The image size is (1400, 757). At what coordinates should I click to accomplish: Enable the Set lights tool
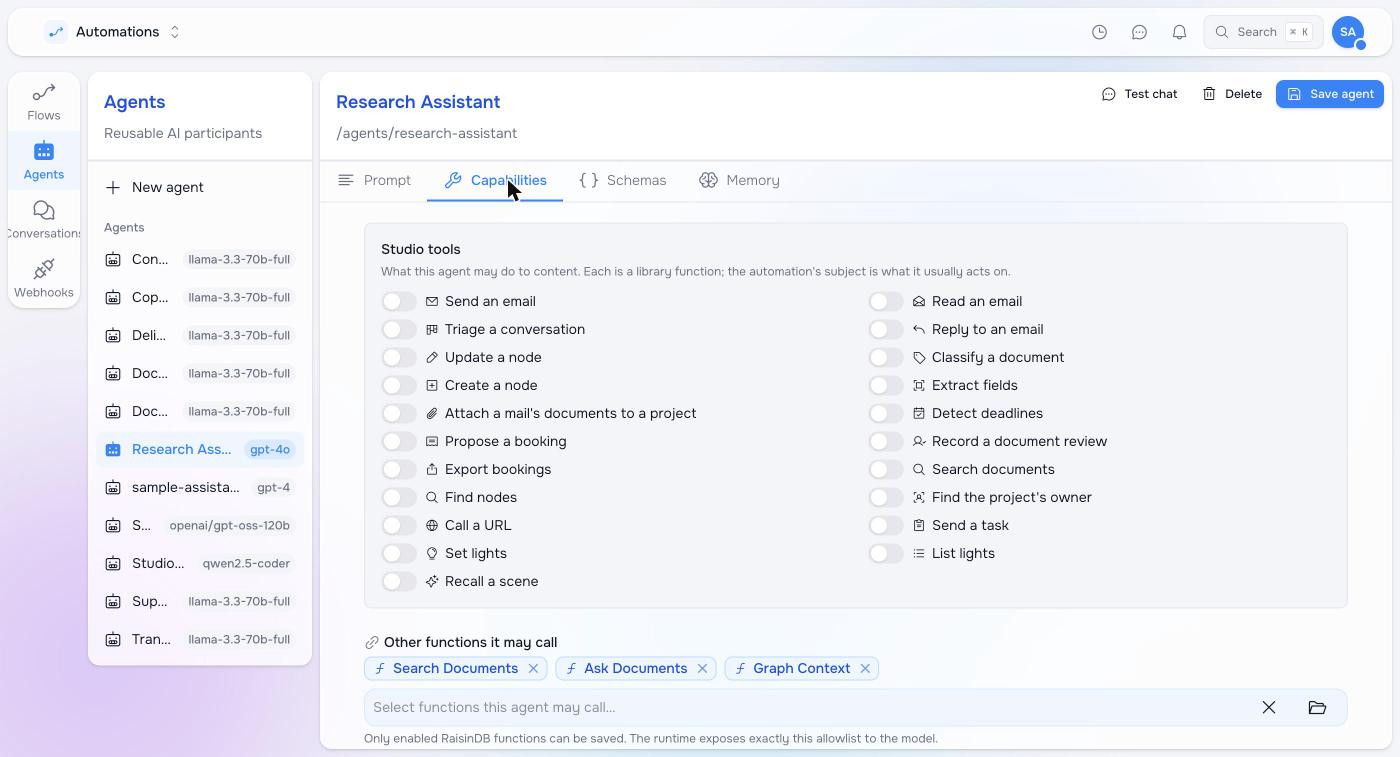(399, 553)
